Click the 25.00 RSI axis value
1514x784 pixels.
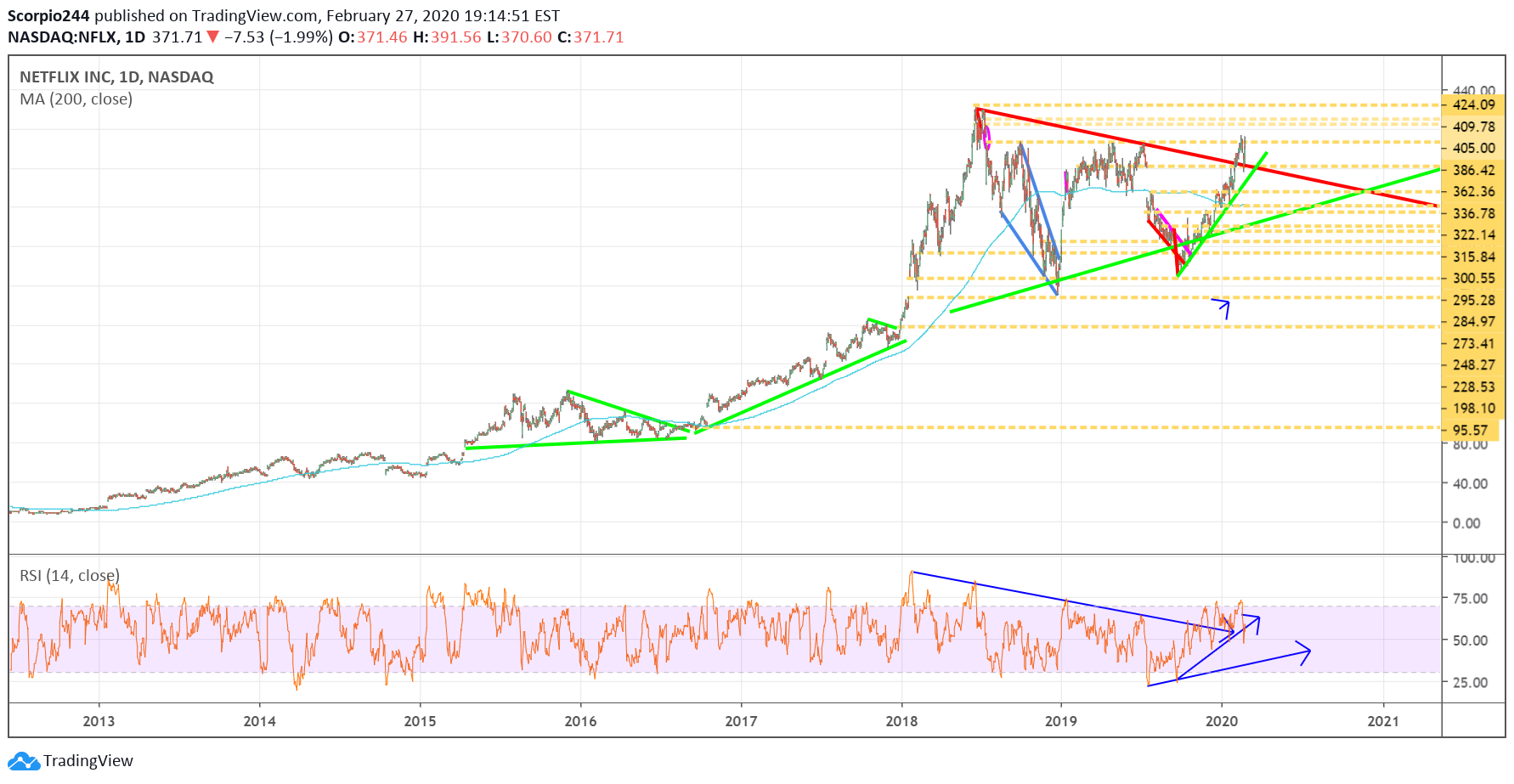click(x=1470, y=683)
